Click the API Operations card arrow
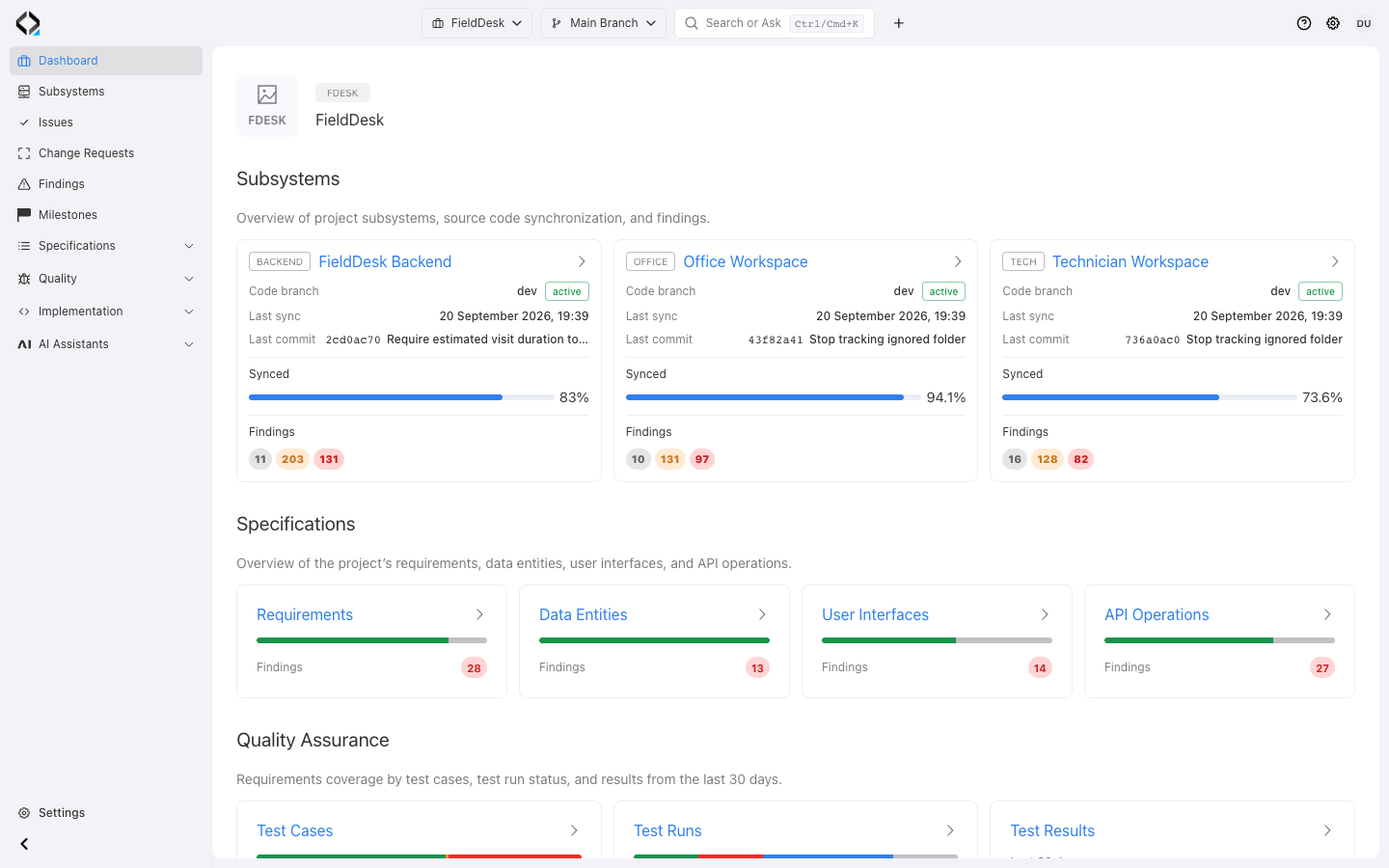The width and height of the screenshot is (1389, 868). [1327, 614]
